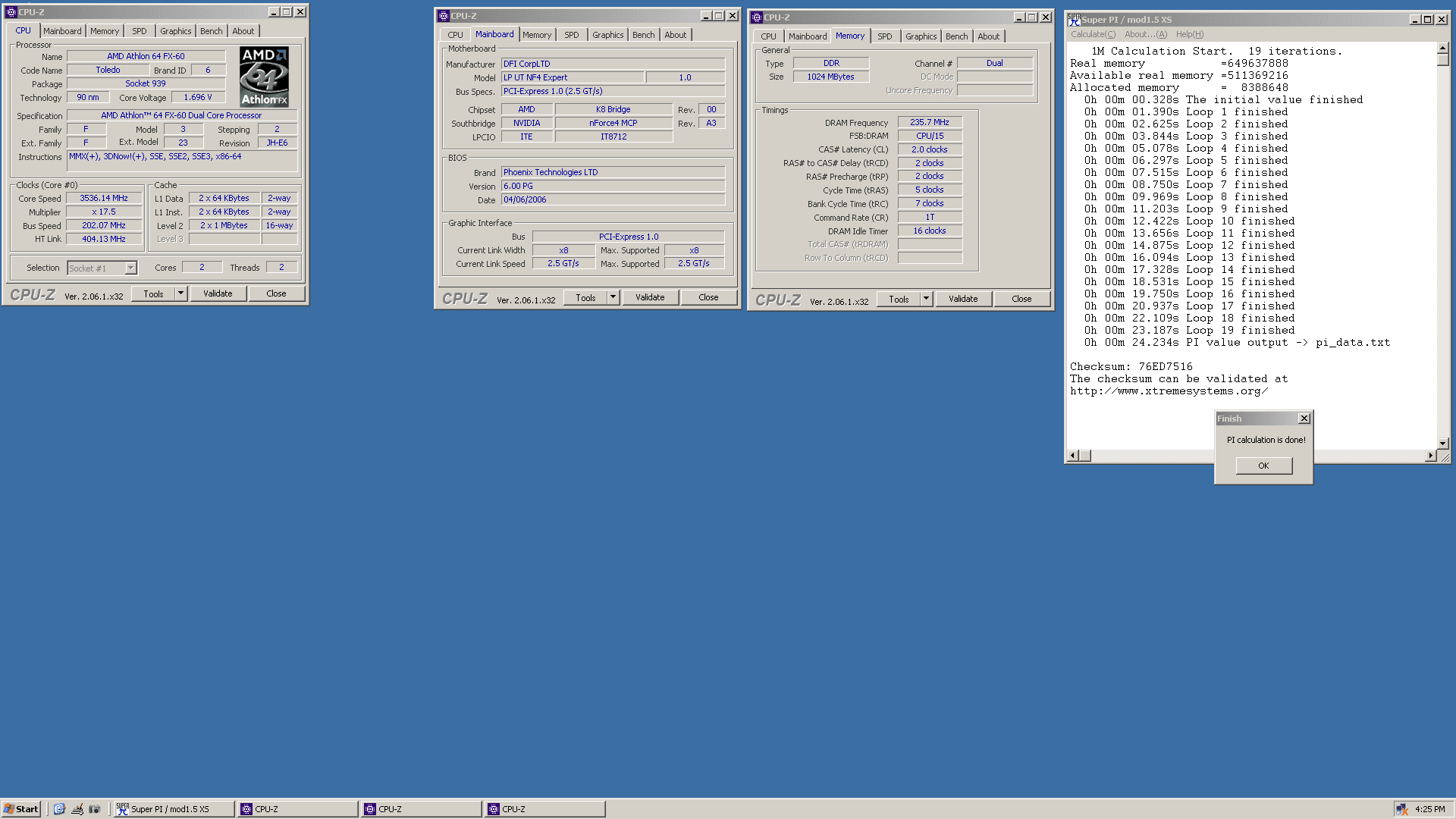Click the FSB:DRAM value CPU/15
This screenshot has height=819, width=1456.
(x=930, y=136)
